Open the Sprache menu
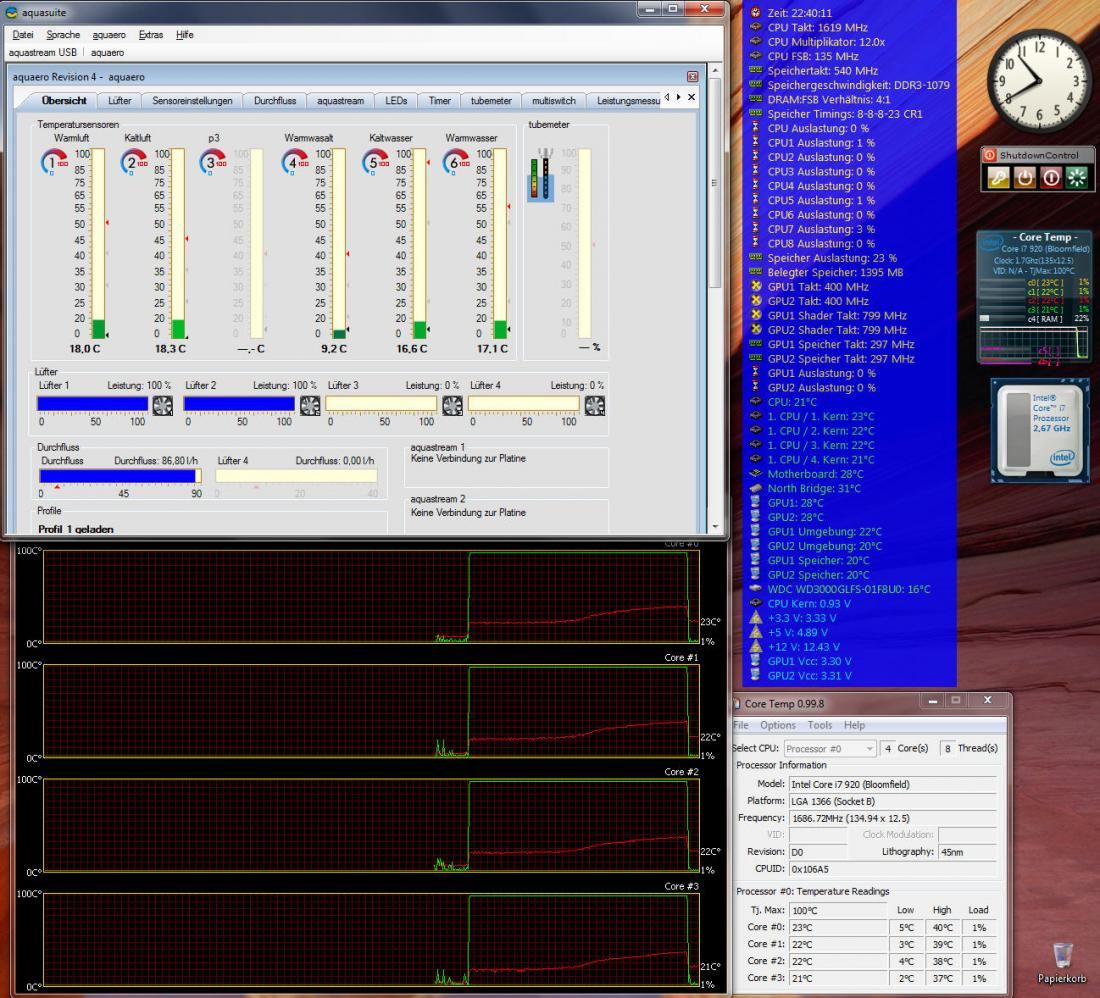 [63, 34]
